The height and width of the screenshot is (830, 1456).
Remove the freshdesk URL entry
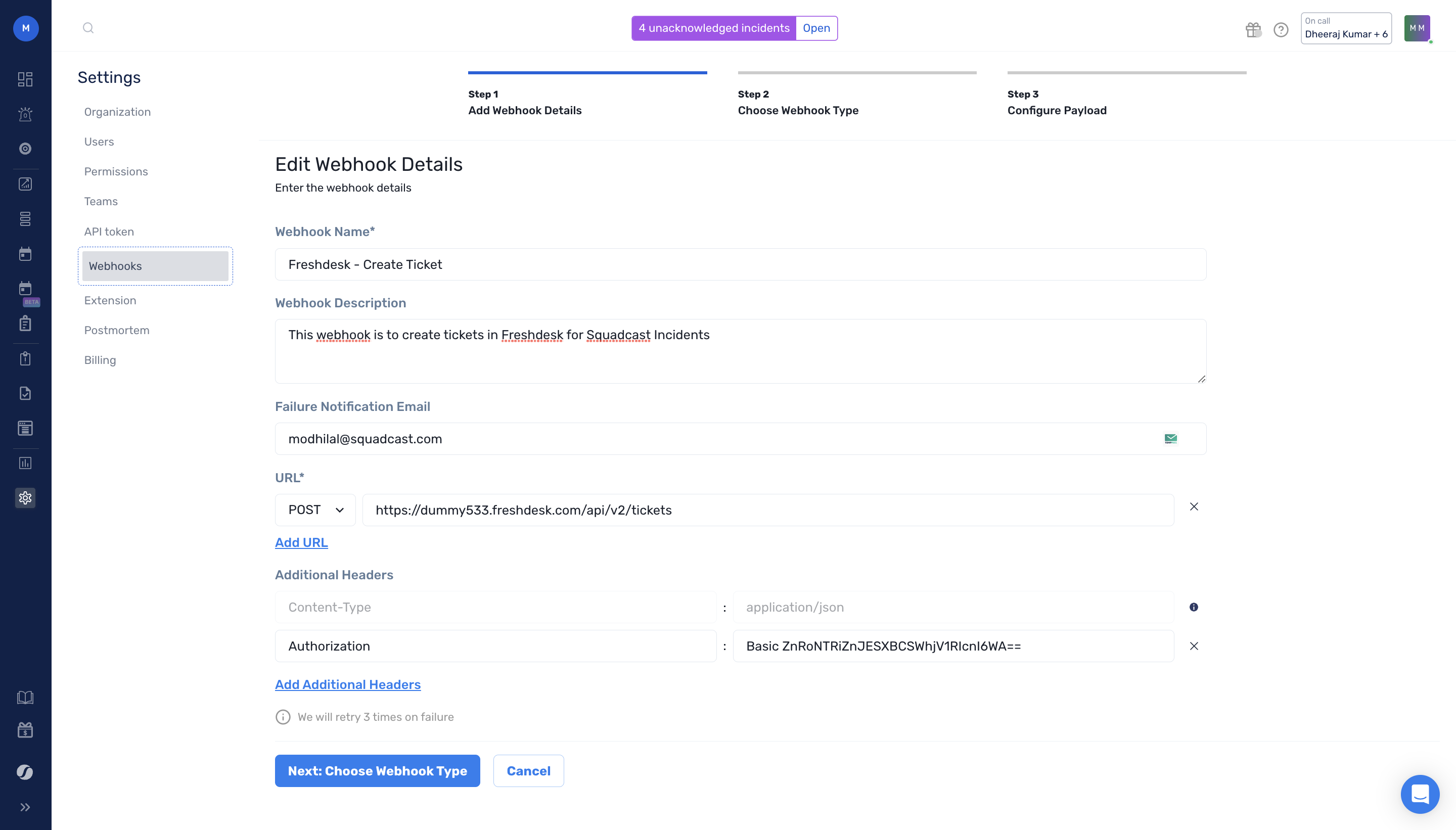1193,507
